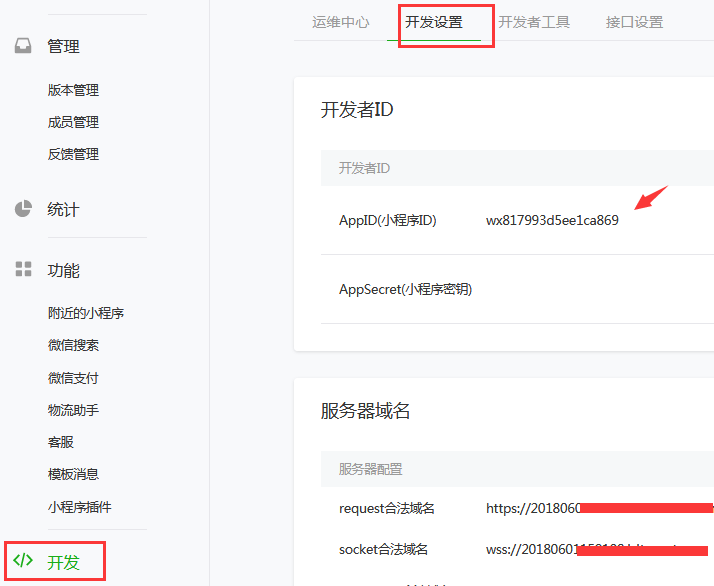714x586 pixels.
Task: Open 微信支付 settings
Action: pyautogui.click(x=73, y=378)
